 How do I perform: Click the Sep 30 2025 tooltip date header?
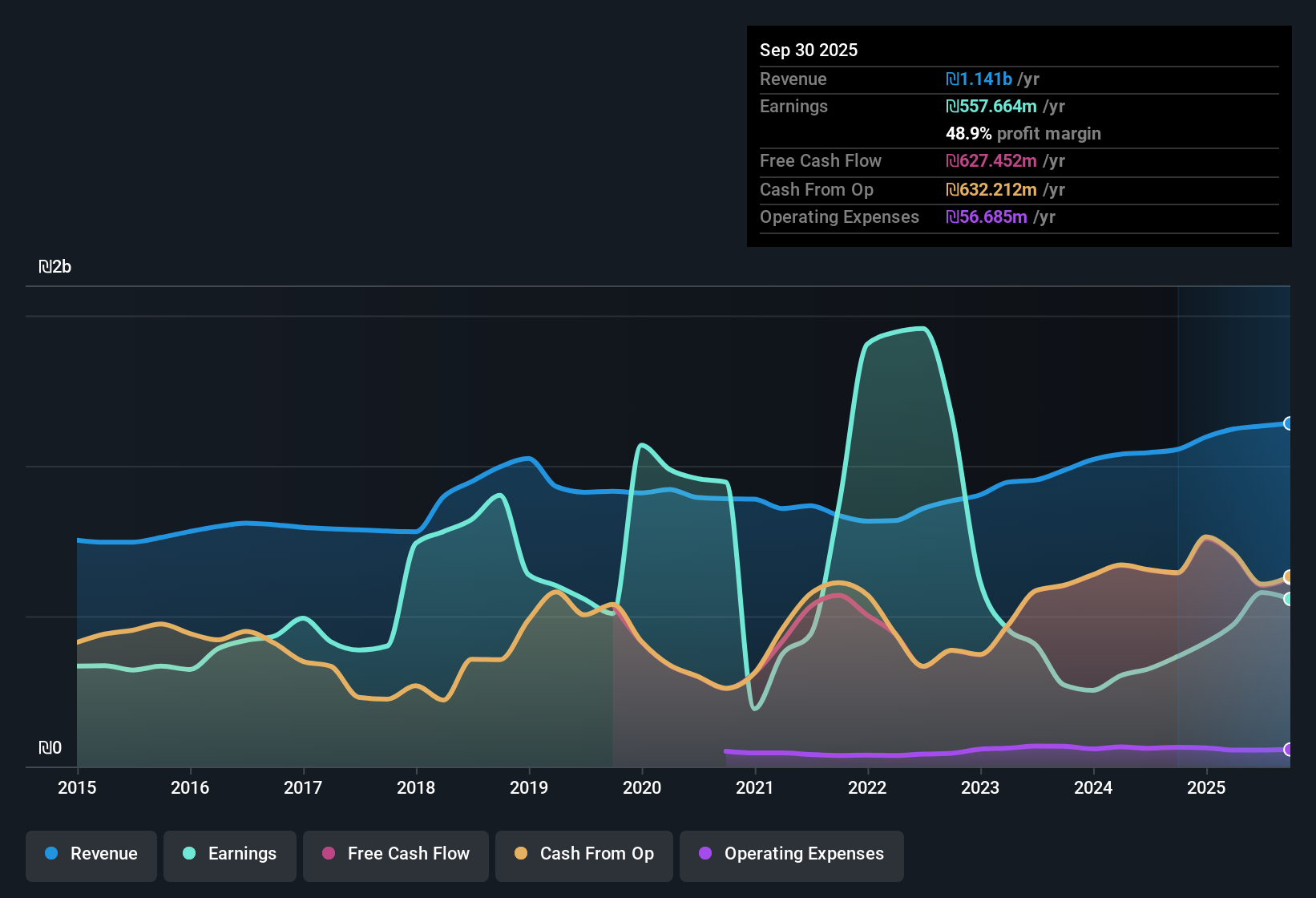point(809,50)
